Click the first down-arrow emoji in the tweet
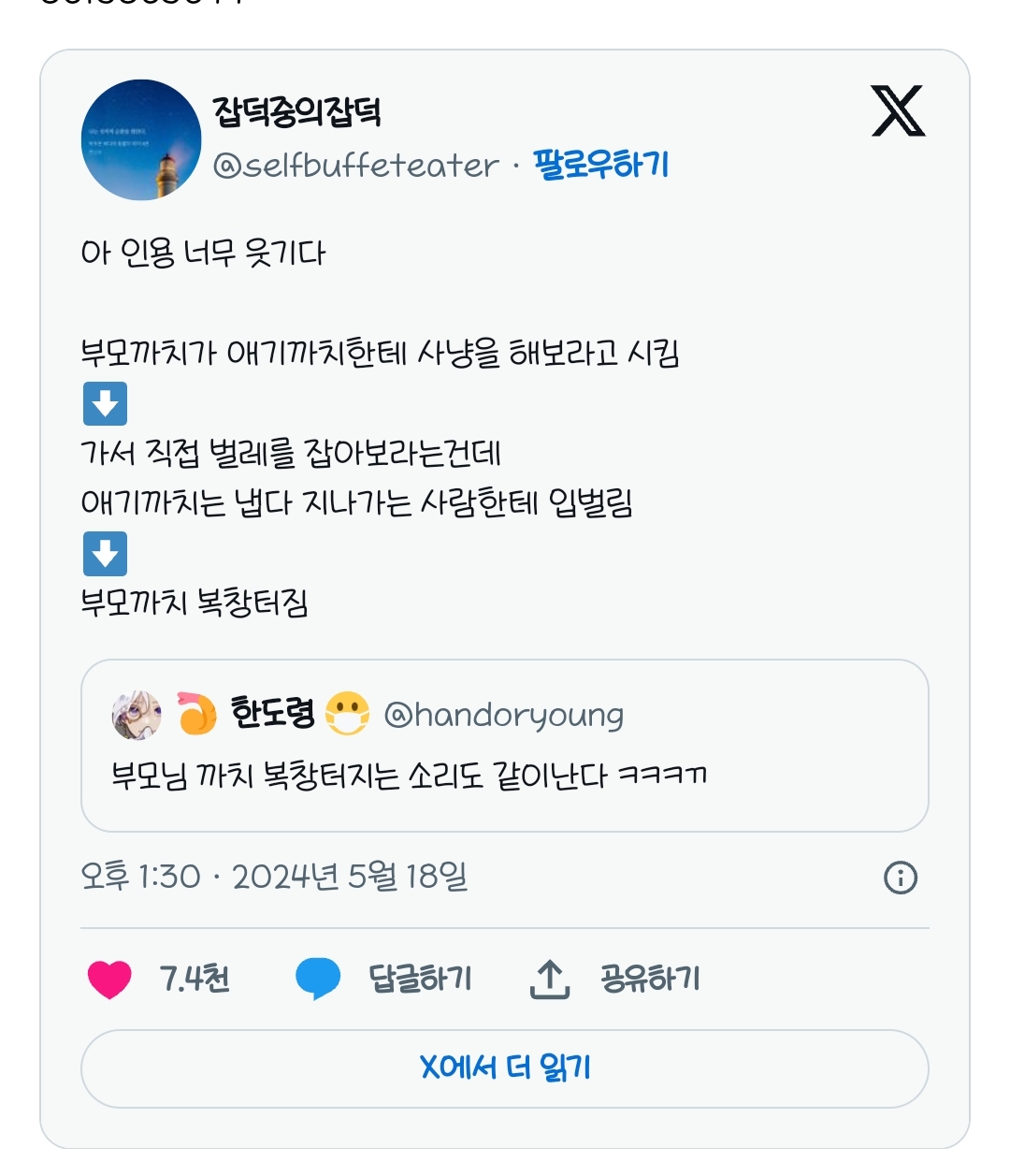This screenshot has height=1176, width=1010. 105,403
